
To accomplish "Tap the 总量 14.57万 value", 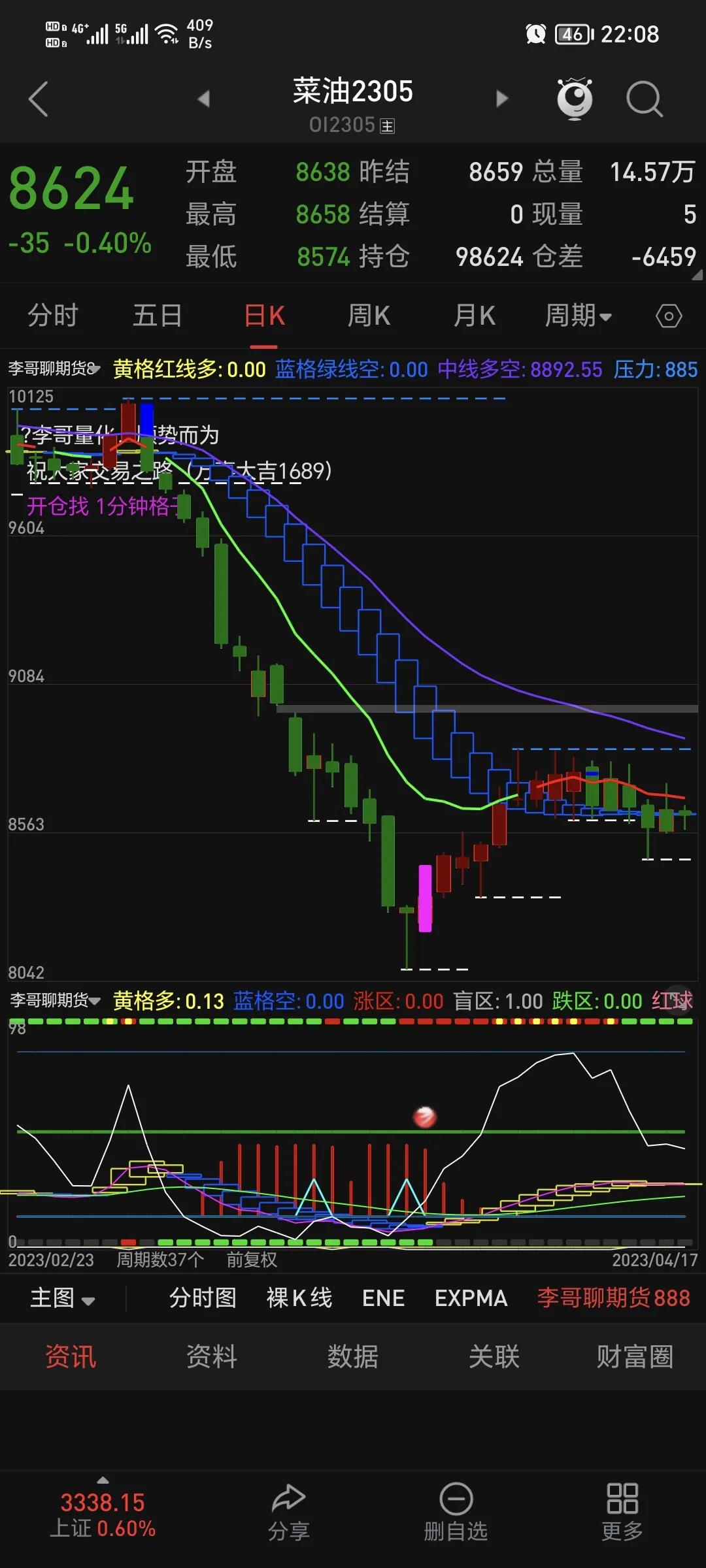I will pos(652,172).
